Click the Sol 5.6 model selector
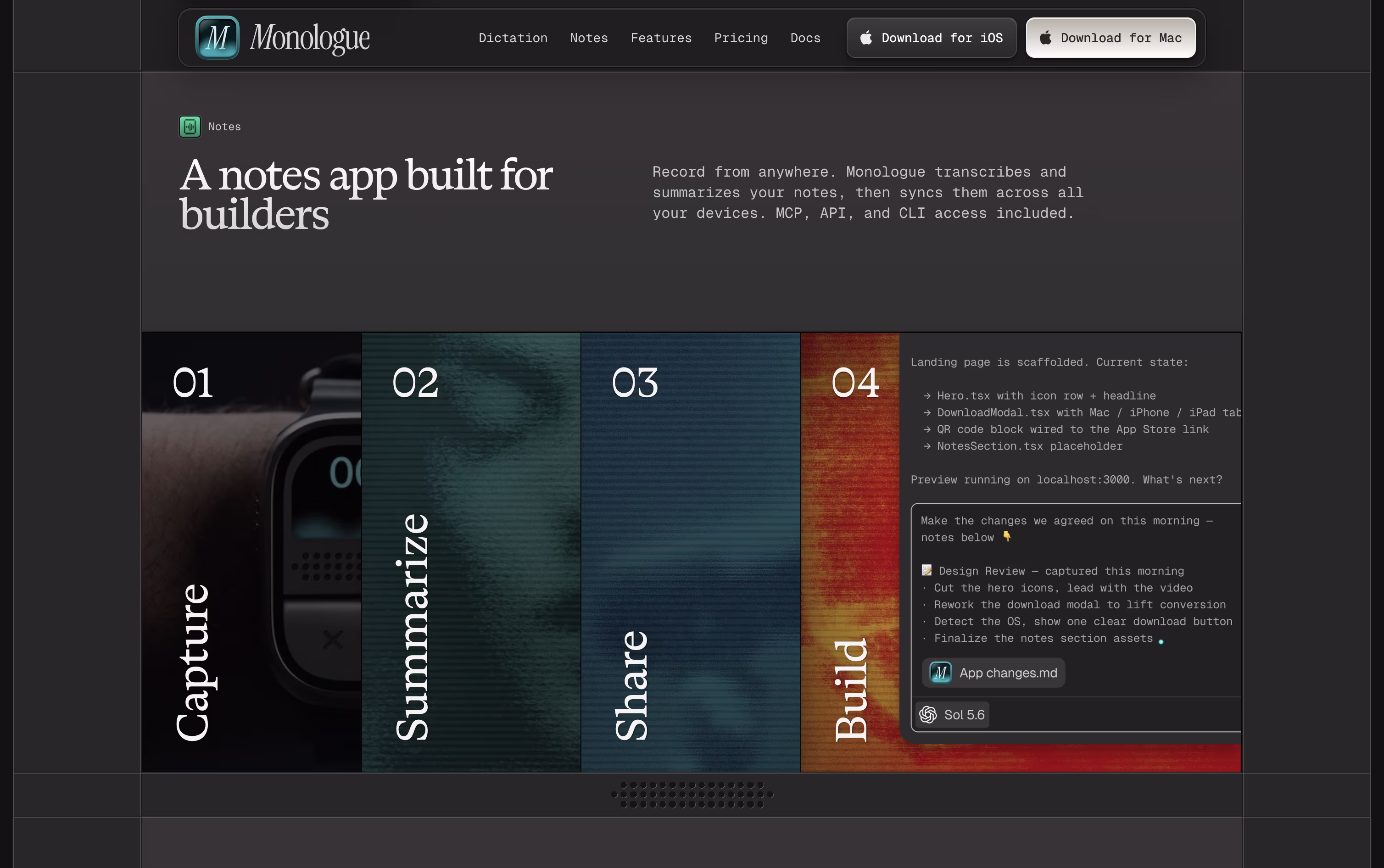 coord(952,715)
